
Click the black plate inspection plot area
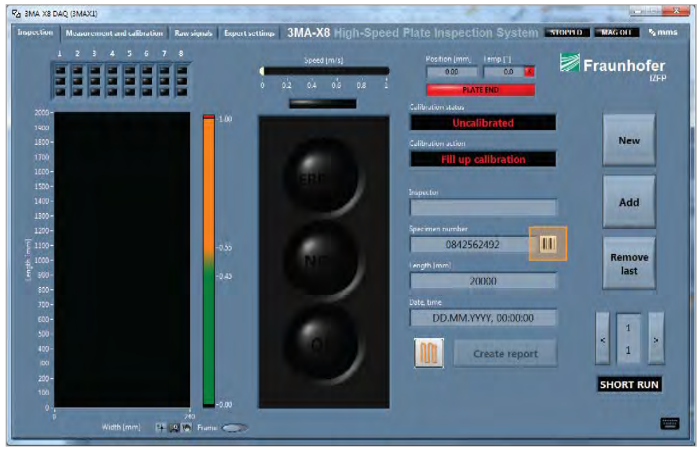[x=122, y=259]
